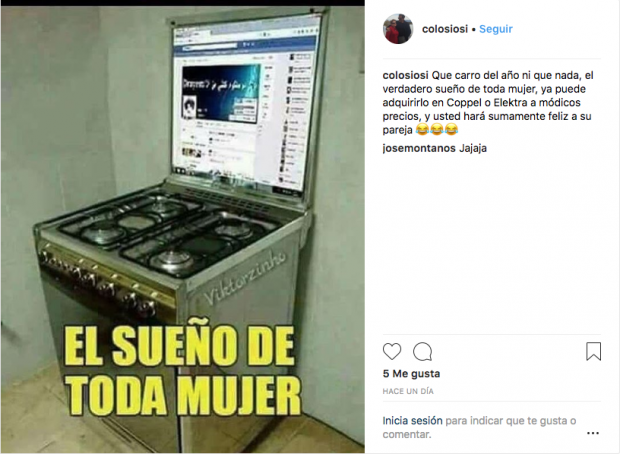620x454 pixels.
Task: Click the stove control knobs in the photo
Action: tap(99, 281)
